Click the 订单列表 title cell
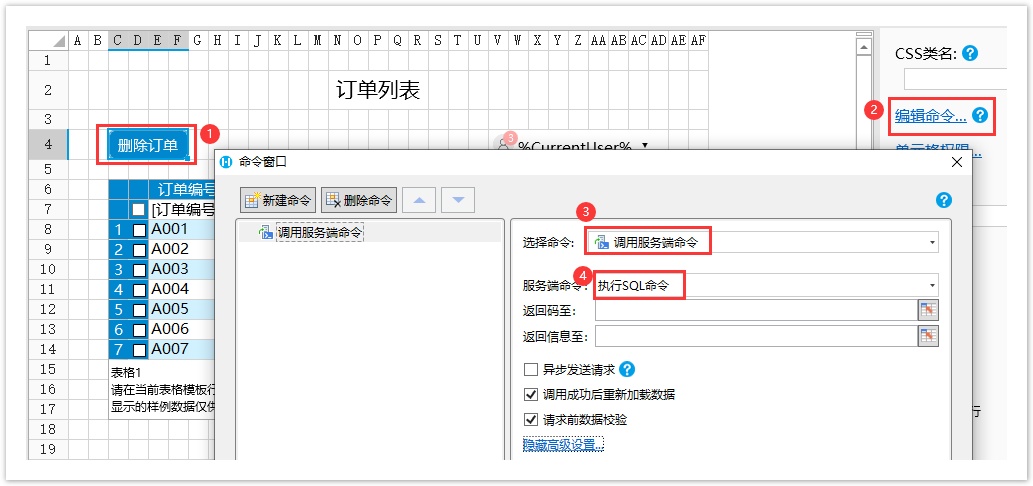Image resolution: width=1033 pixels, height=486 pixels. (378, 90)
